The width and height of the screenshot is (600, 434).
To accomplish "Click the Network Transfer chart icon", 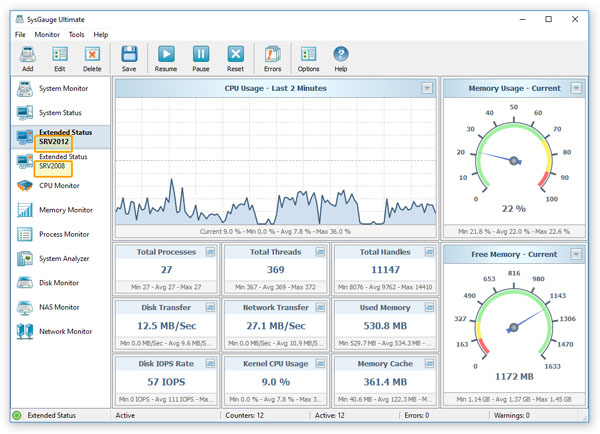I will pos(320,307).
